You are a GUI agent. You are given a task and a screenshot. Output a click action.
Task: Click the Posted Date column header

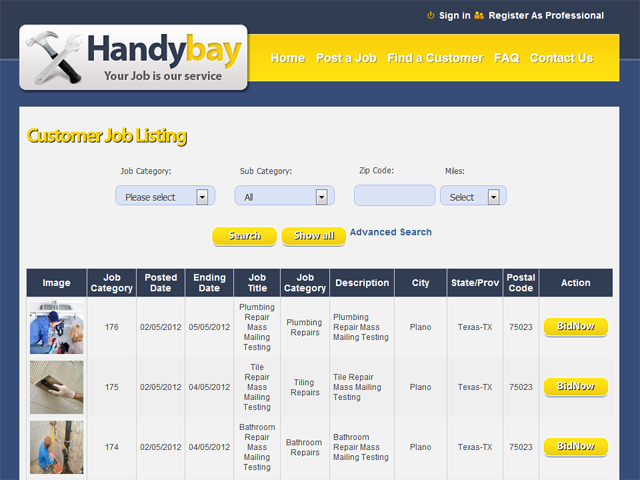click(x=160, y=282)
